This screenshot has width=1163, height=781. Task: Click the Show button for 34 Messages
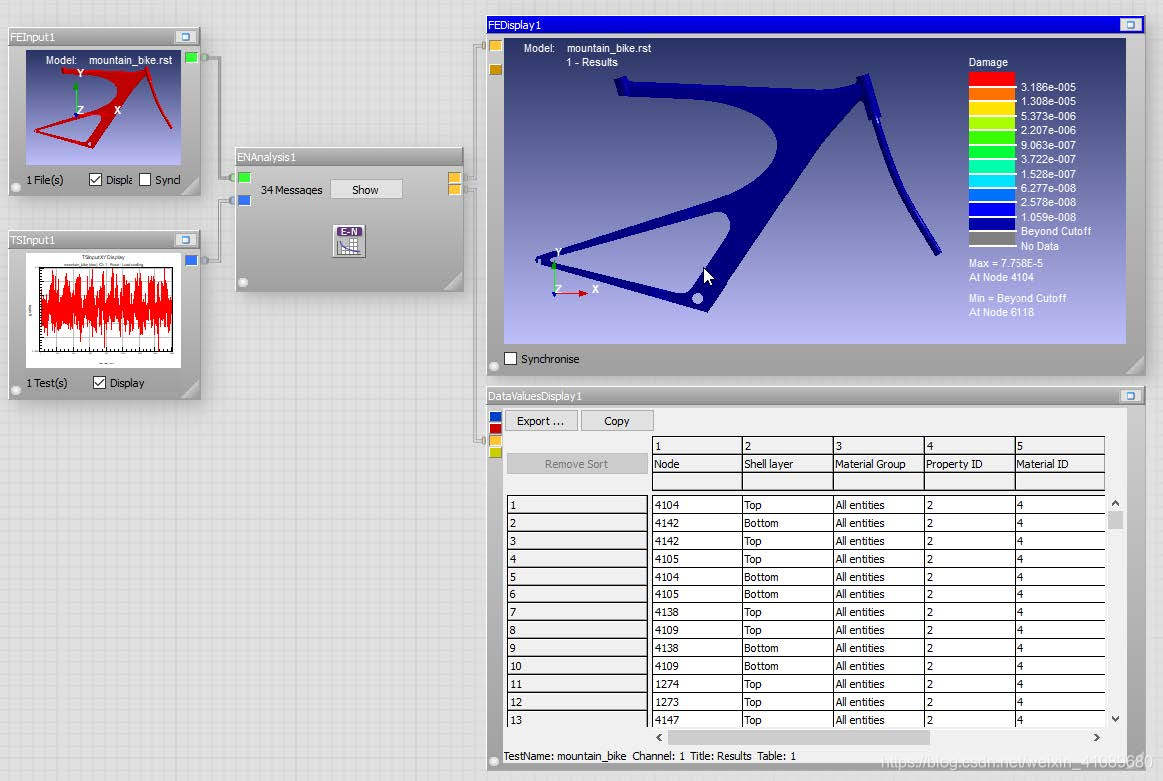click(x=366, y=189)
